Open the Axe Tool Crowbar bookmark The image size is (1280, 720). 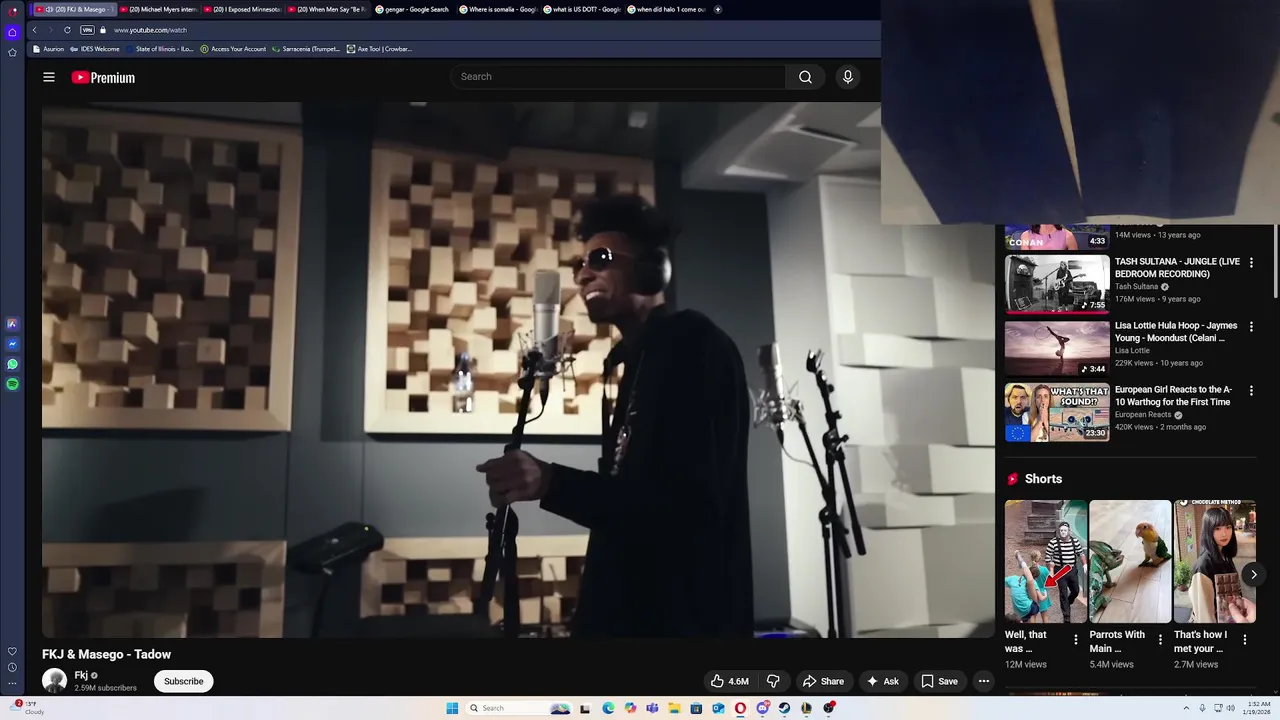coord(379,49)
